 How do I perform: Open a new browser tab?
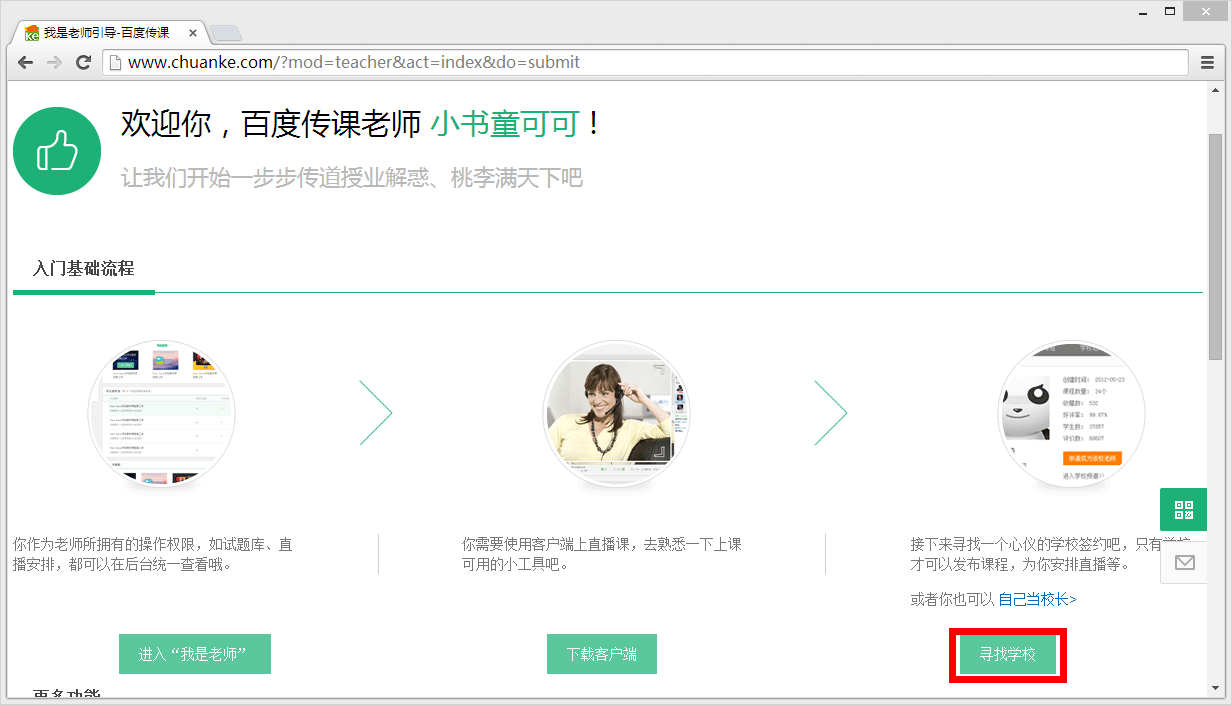pyautogui.click(x=226, y=32)
